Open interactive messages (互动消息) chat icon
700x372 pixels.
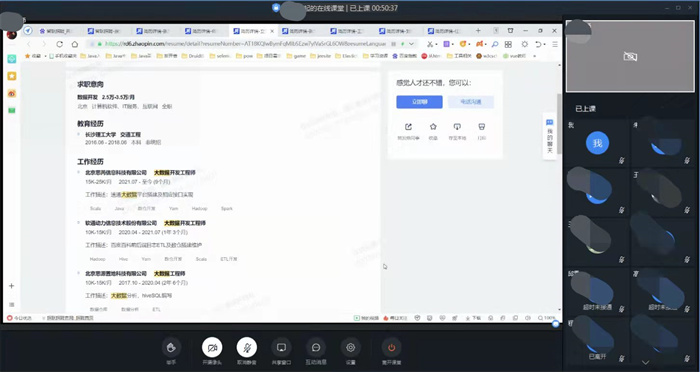point(316,347)
